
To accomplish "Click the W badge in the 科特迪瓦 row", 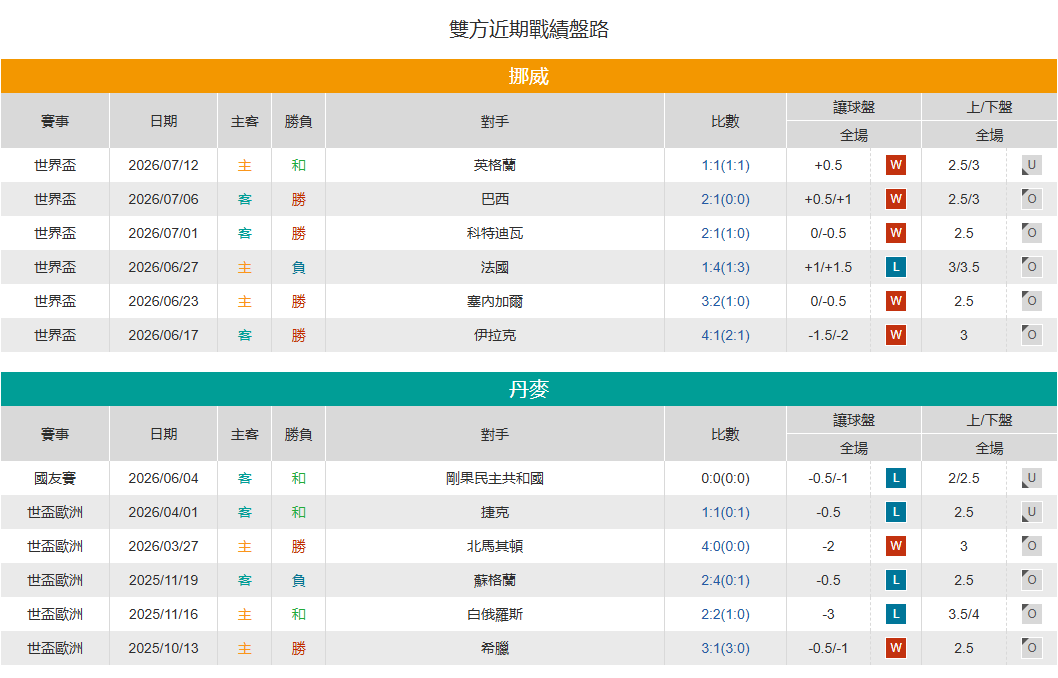I will 895,233.
